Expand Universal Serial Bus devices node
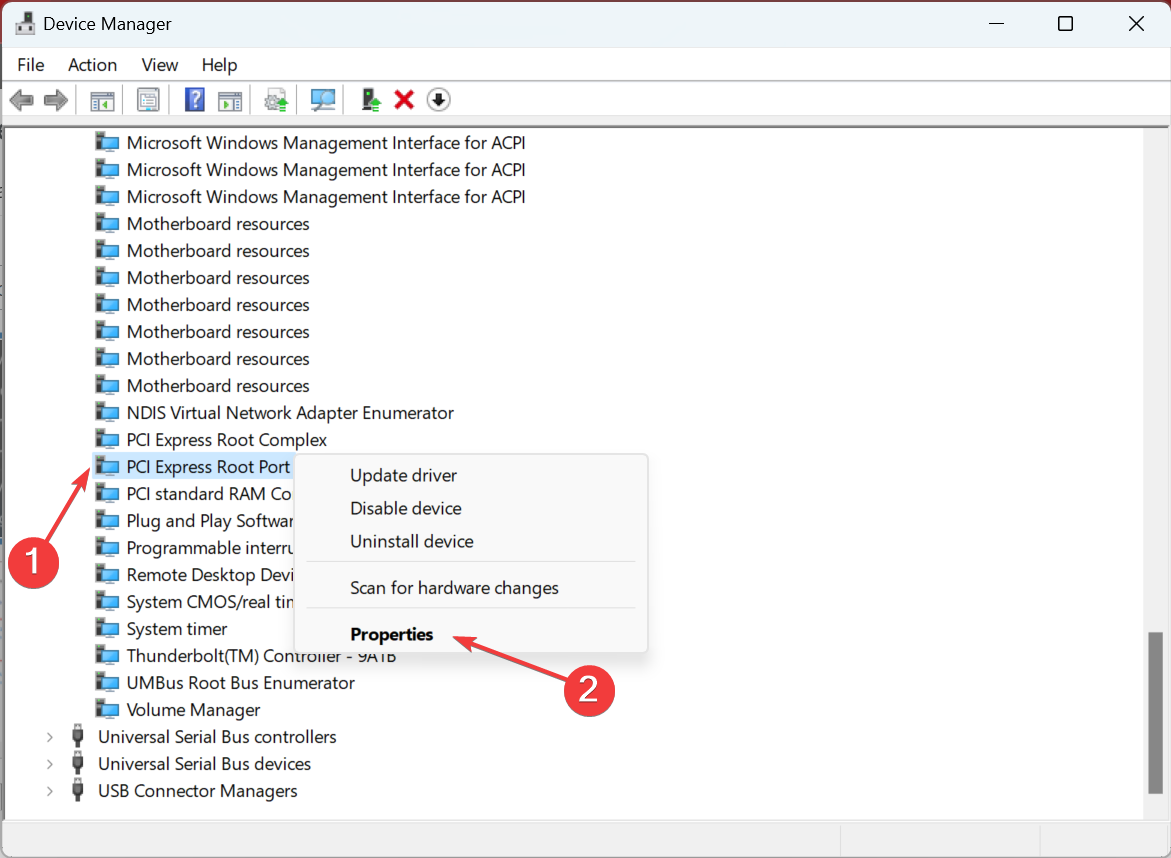Screen dimensions: 1171x858 pyautogui.click(x=50, y=764)
